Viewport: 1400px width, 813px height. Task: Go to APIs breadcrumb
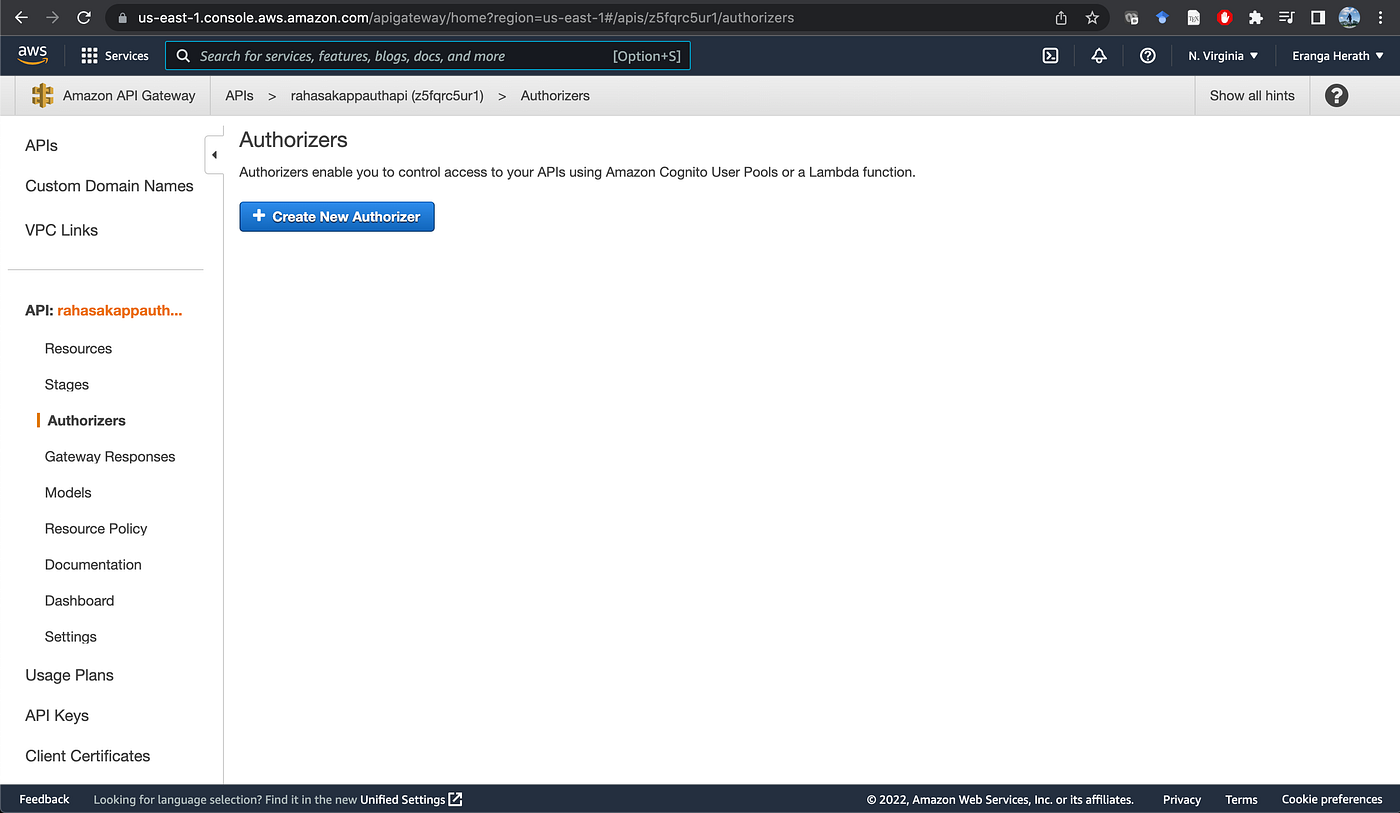pyautogui.click(x=239, y=96)
